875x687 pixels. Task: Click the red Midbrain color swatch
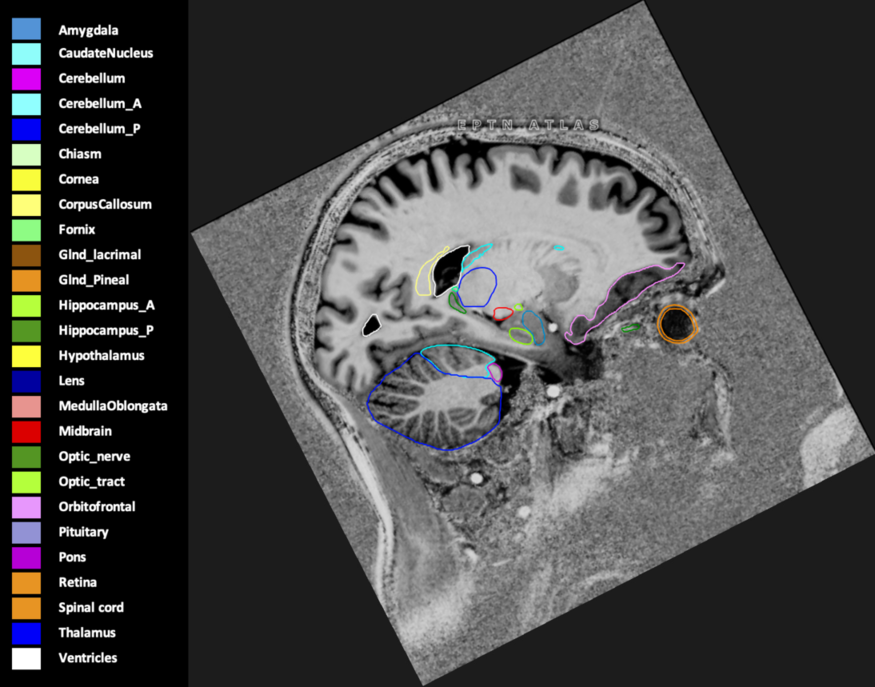[26, 431]
